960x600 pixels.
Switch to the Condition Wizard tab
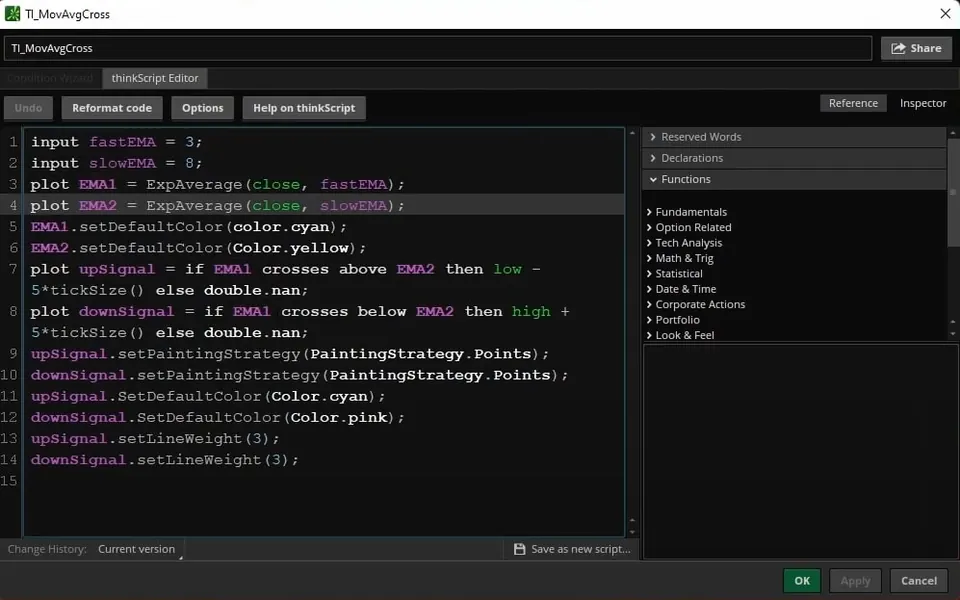(50, 78)
